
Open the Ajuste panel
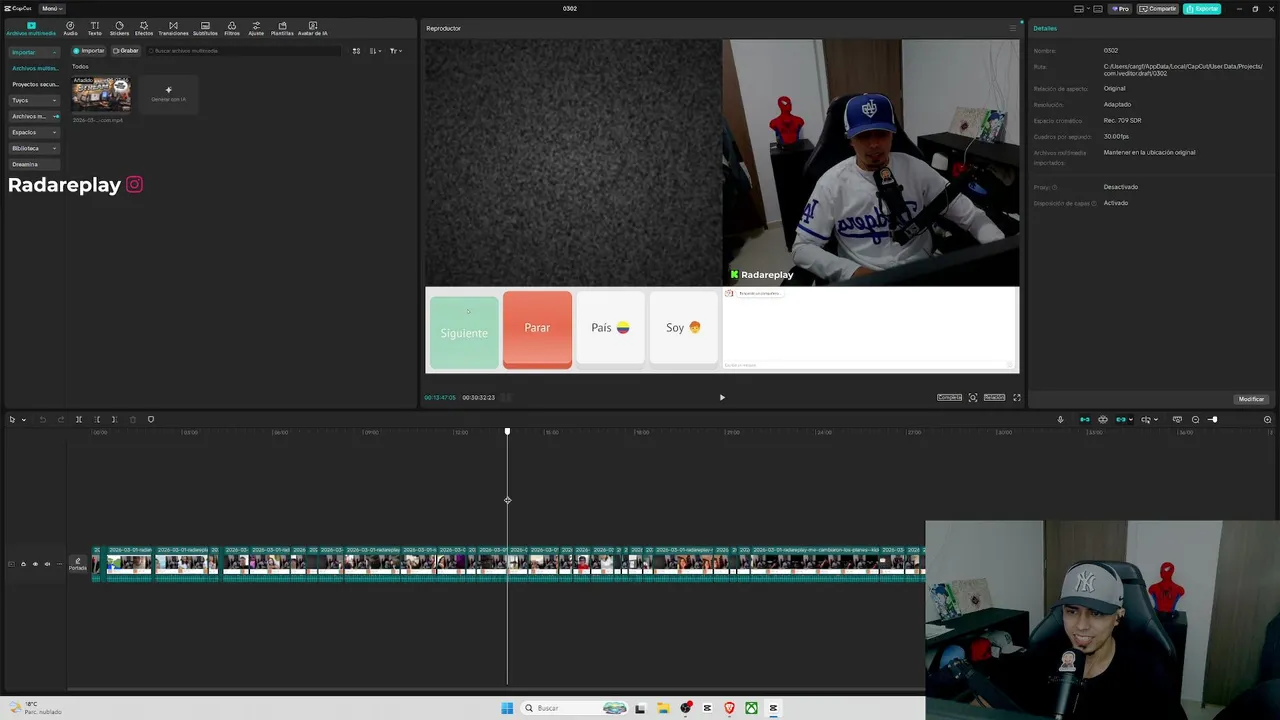pyautogui.click(x=256, y=28)
